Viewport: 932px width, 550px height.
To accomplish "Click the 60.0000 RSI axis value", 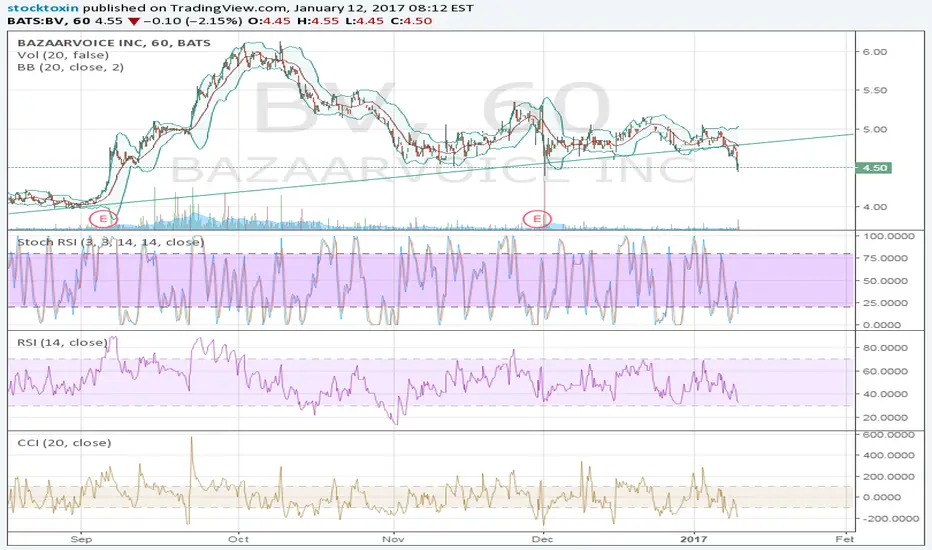I will (884, 371).
